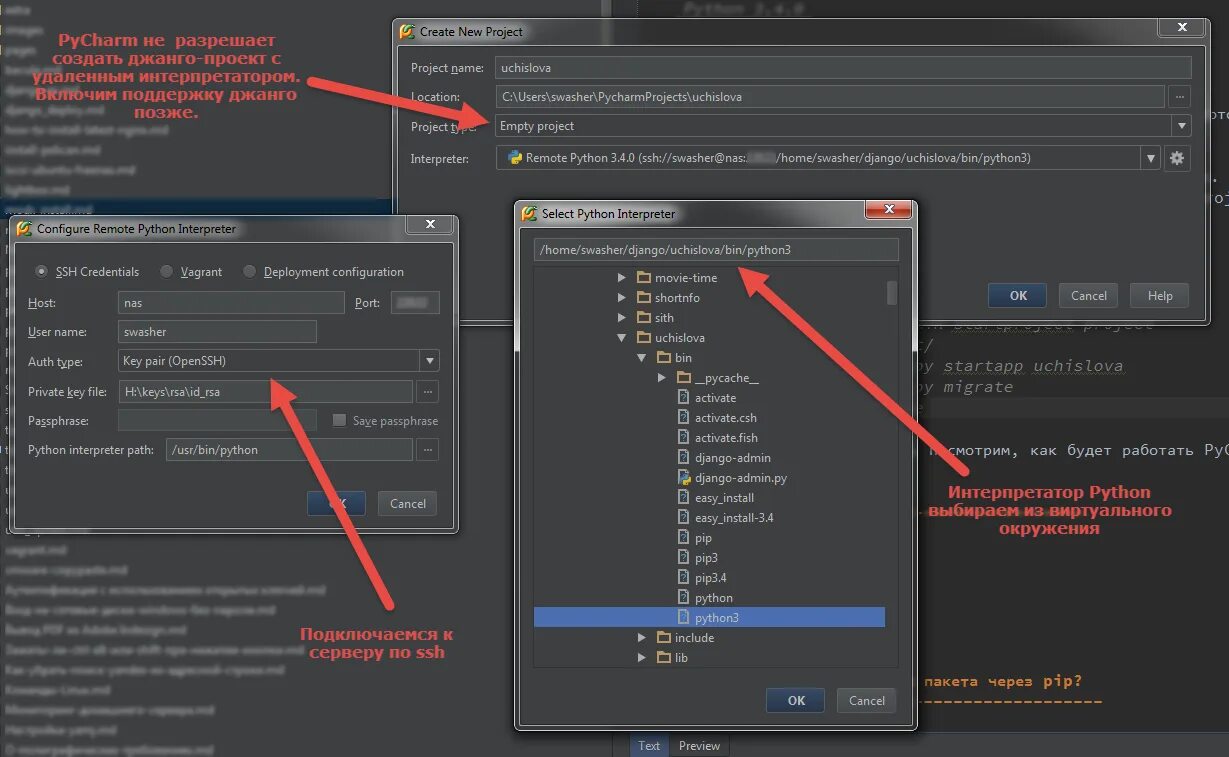The height and width of the screenshot is (757, 1229).
Task: Expand the lib folder
Action: (642, 658)
